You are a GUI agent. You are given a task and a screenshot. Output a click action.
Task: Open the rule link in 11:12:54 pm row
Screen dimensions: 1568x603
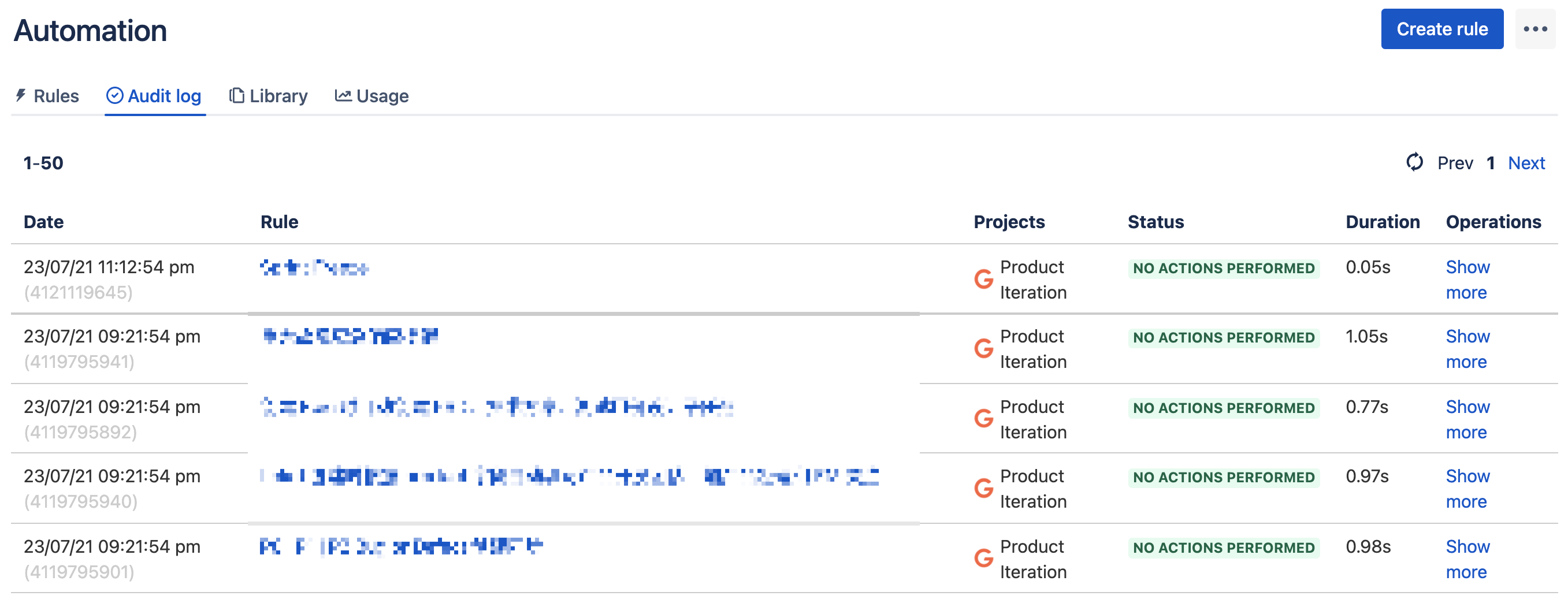click(x=314, y=267)
